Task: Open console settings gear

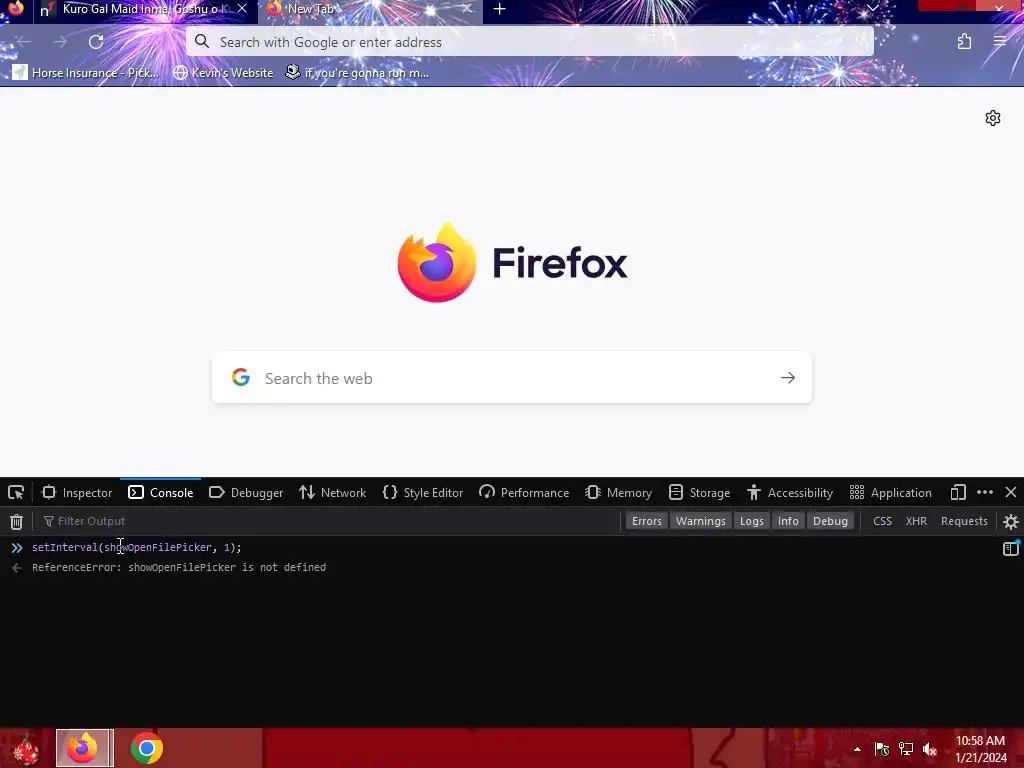Action: coord(1010,521)
